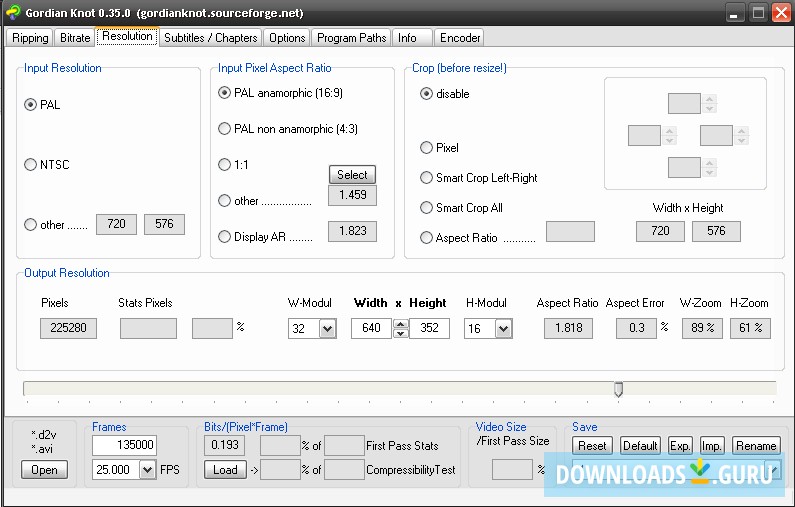Click Open to load d2v/avi
The image size is (795, 507).
click(x=44, y=469)
